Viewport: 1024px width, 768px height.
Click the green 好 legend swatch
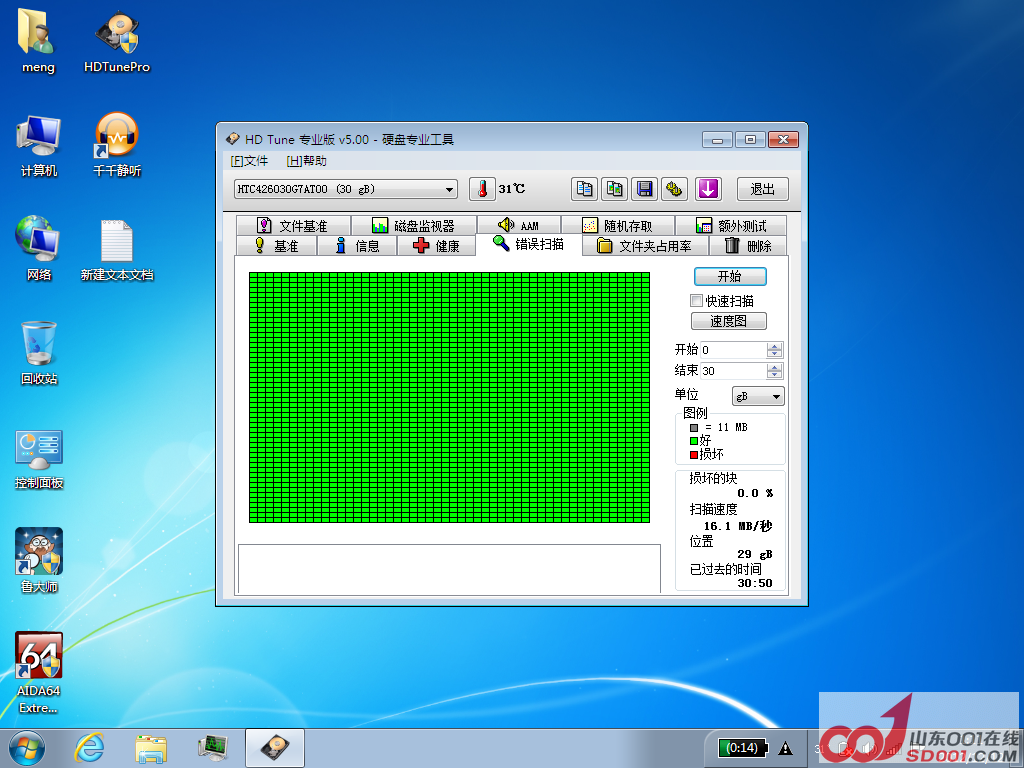[x=694, y=441]
